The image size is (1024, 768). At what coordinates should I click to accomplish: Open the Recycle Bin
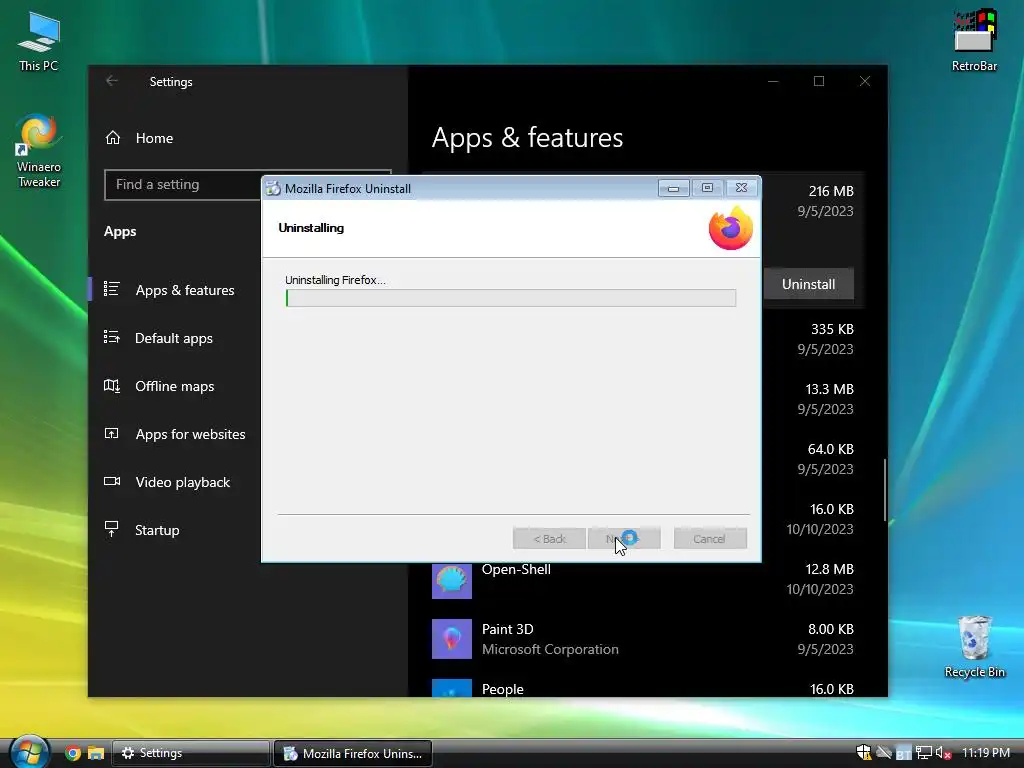point(974,647)
